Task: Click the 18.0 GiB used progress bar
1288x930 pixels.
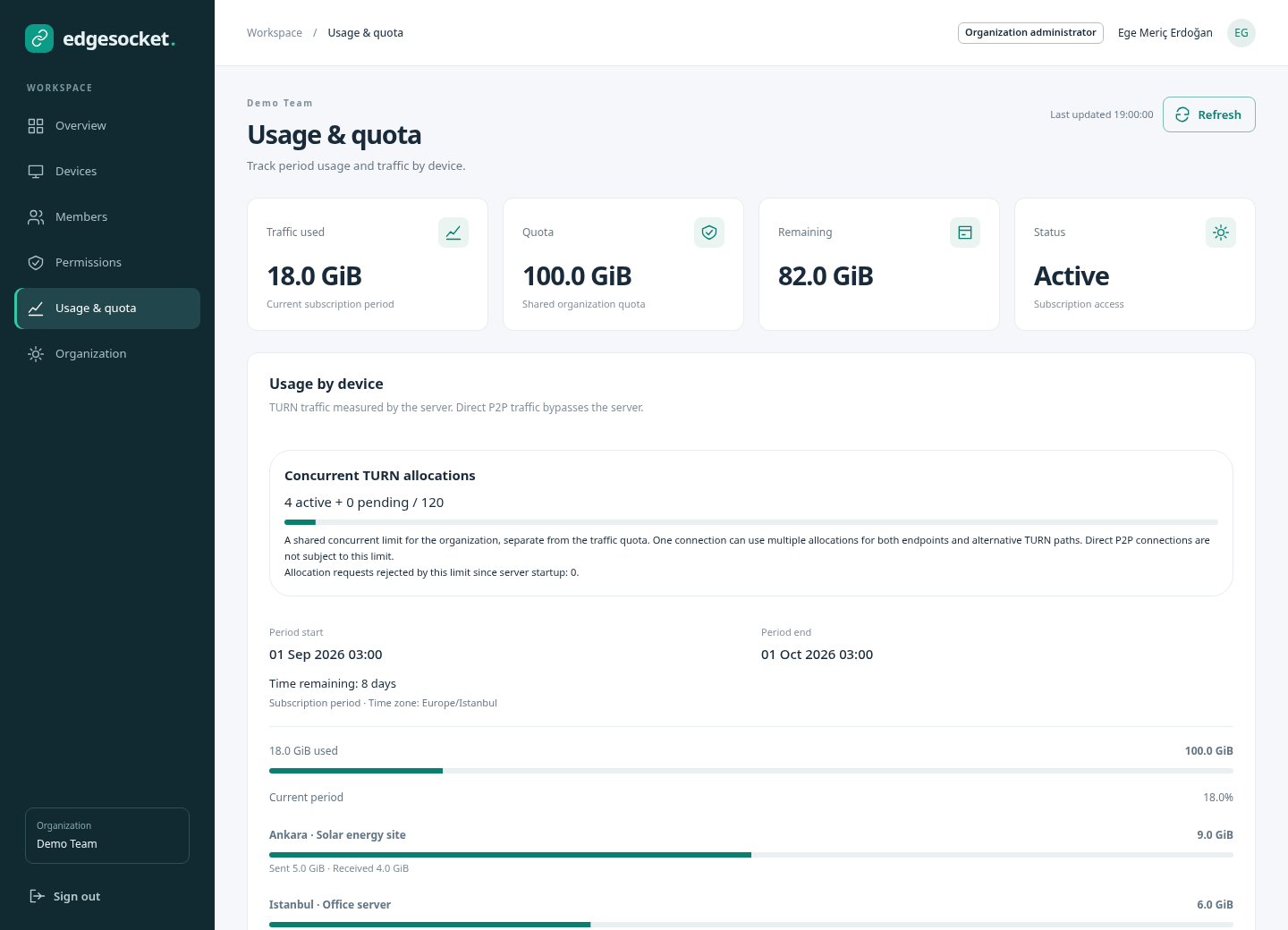Action: 751,771
